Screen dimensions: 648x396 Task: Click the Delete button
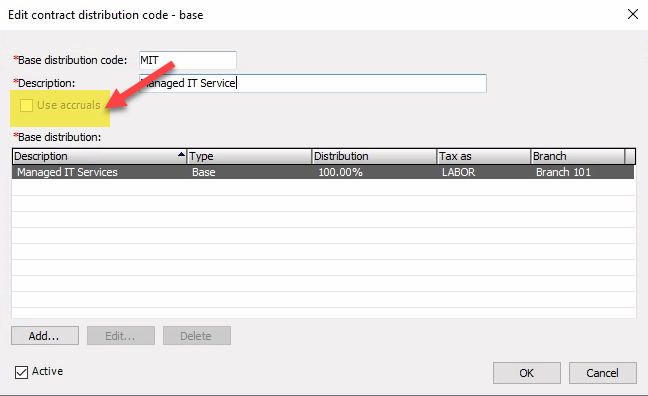[197, 336]
